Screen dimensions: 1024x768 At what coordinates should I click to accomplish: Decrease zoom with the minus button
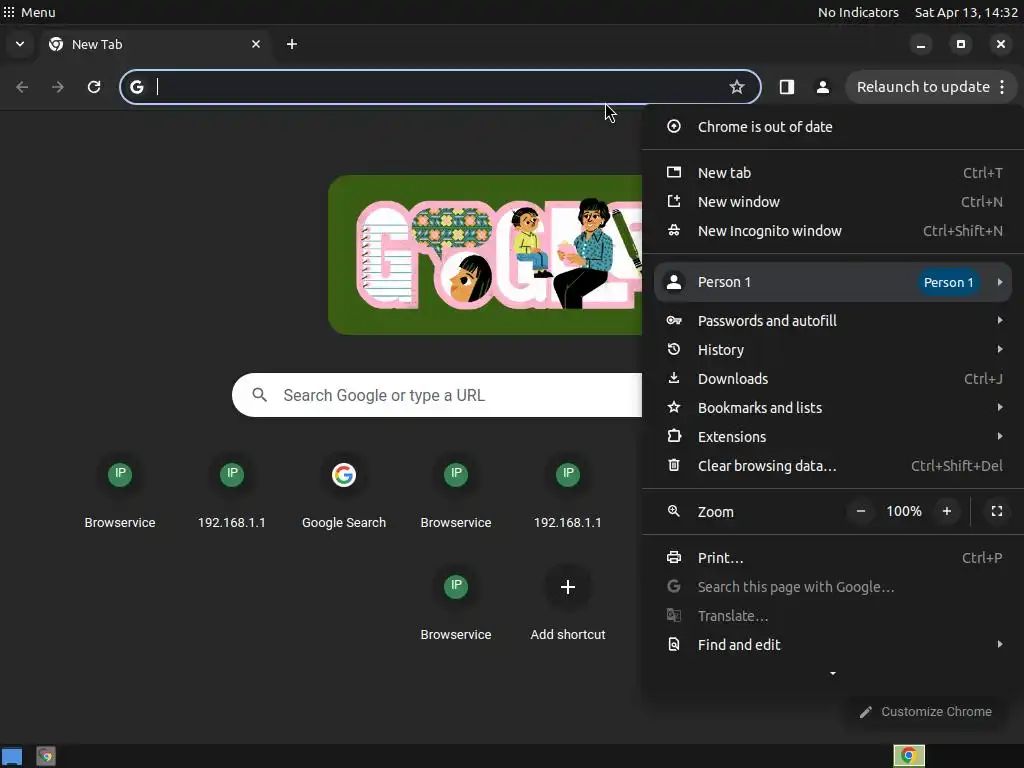861,511
